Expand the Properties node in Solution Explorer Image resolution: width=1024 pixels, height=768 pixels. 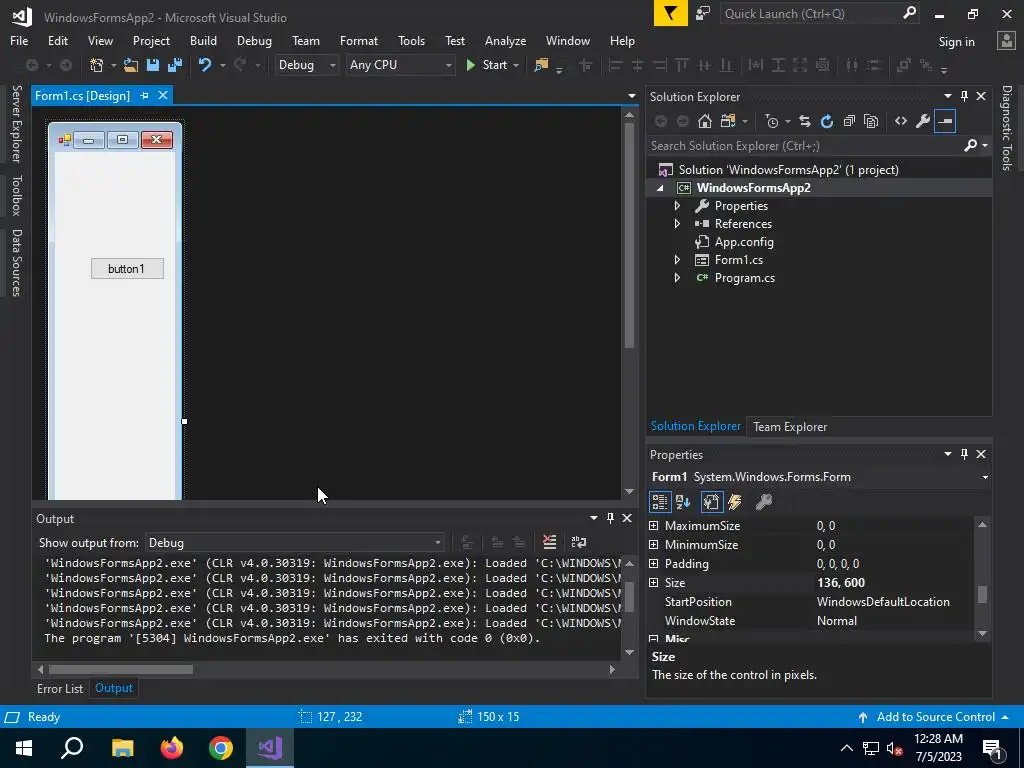click(x=677, y=206)
